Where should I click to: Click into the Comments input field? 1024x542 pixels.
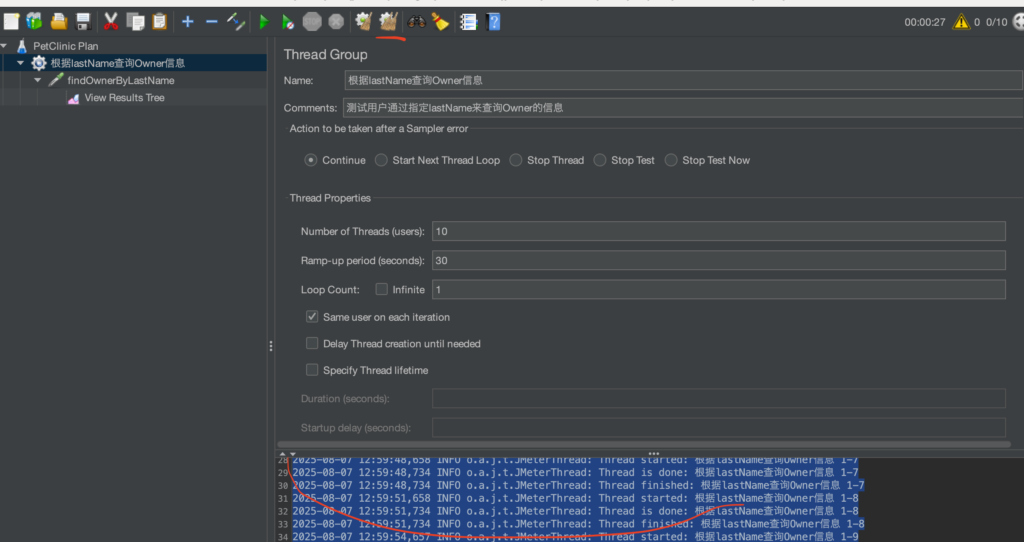[x=683, y=108]
